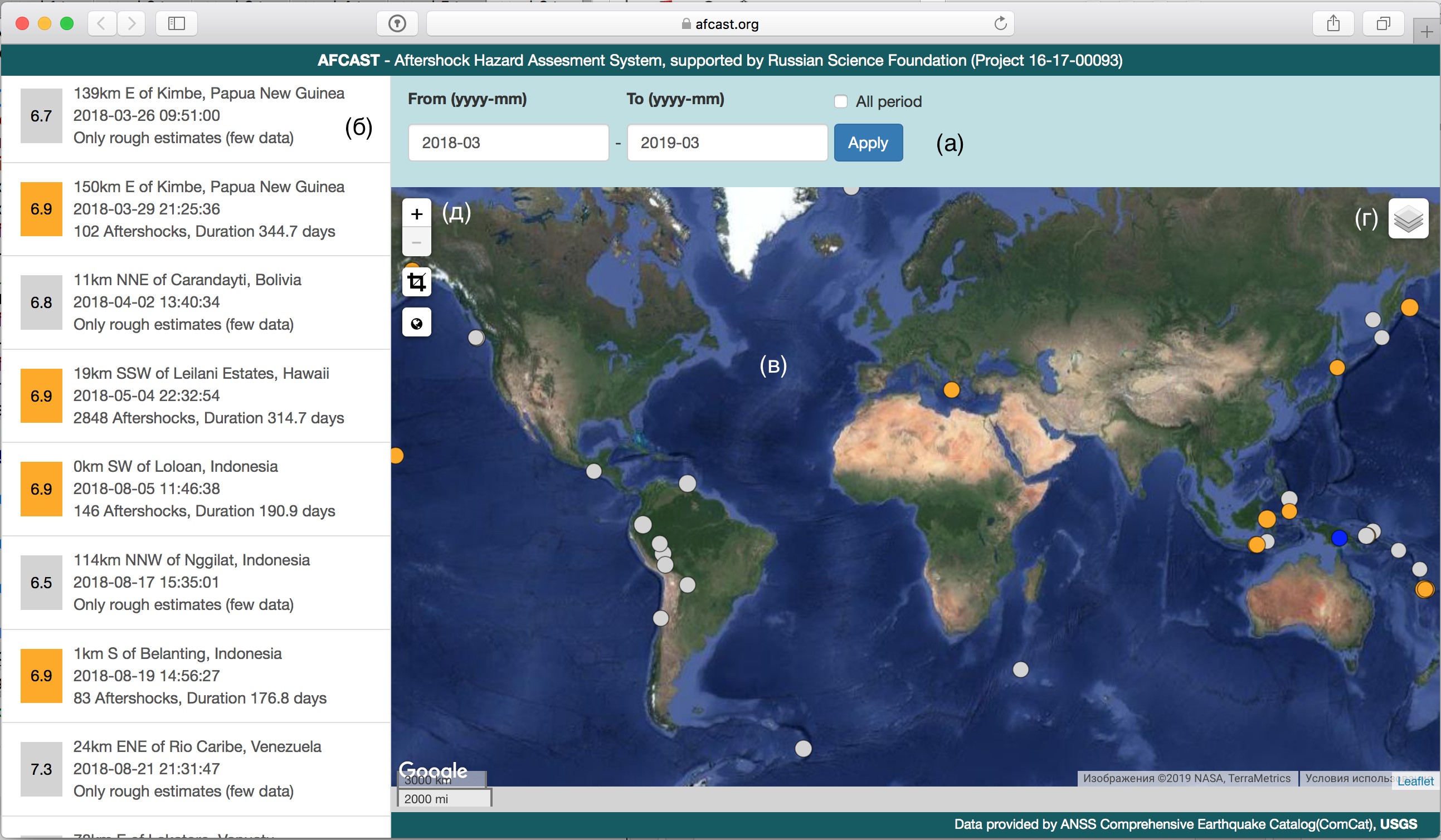Enable the All period checkbox
Screen dimensions: 1441x840
840,102
